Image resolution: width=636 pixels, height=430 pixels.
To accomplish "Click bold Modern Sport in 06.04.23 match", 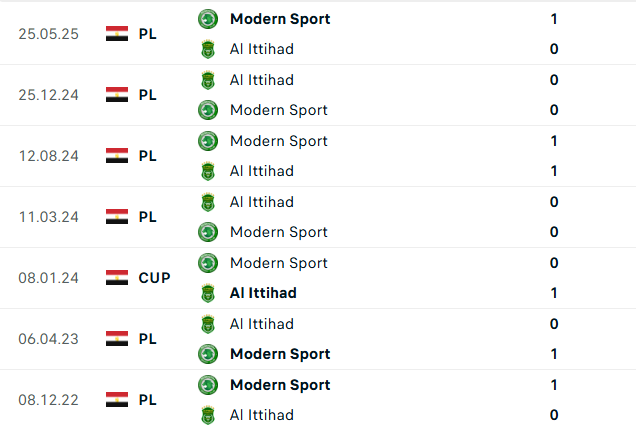I will 280,354.
